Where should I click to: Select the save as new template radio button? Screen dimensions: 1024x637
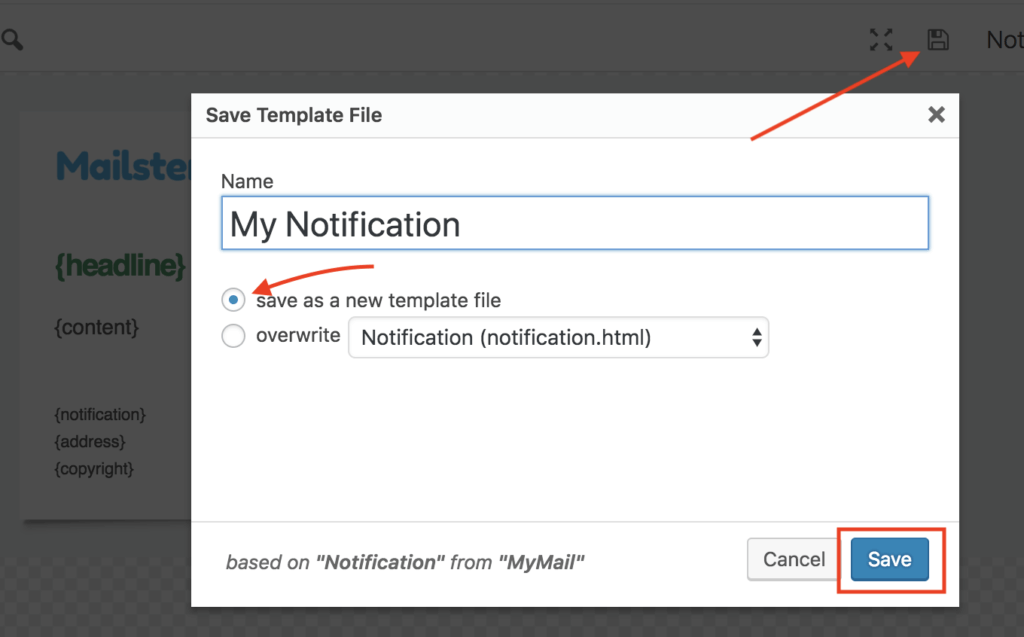[233, 299]
